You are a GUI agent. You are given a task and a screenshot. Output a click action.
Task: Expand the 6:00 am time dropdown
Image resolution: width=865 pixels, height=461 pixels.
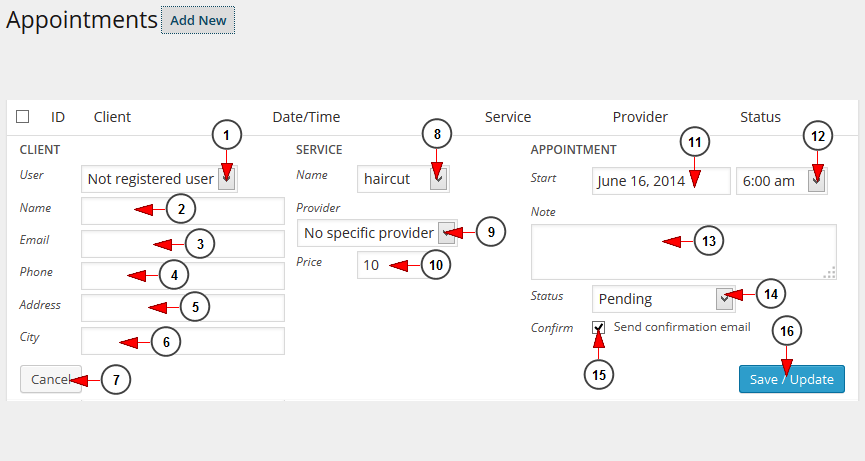[x=782, y=181]
